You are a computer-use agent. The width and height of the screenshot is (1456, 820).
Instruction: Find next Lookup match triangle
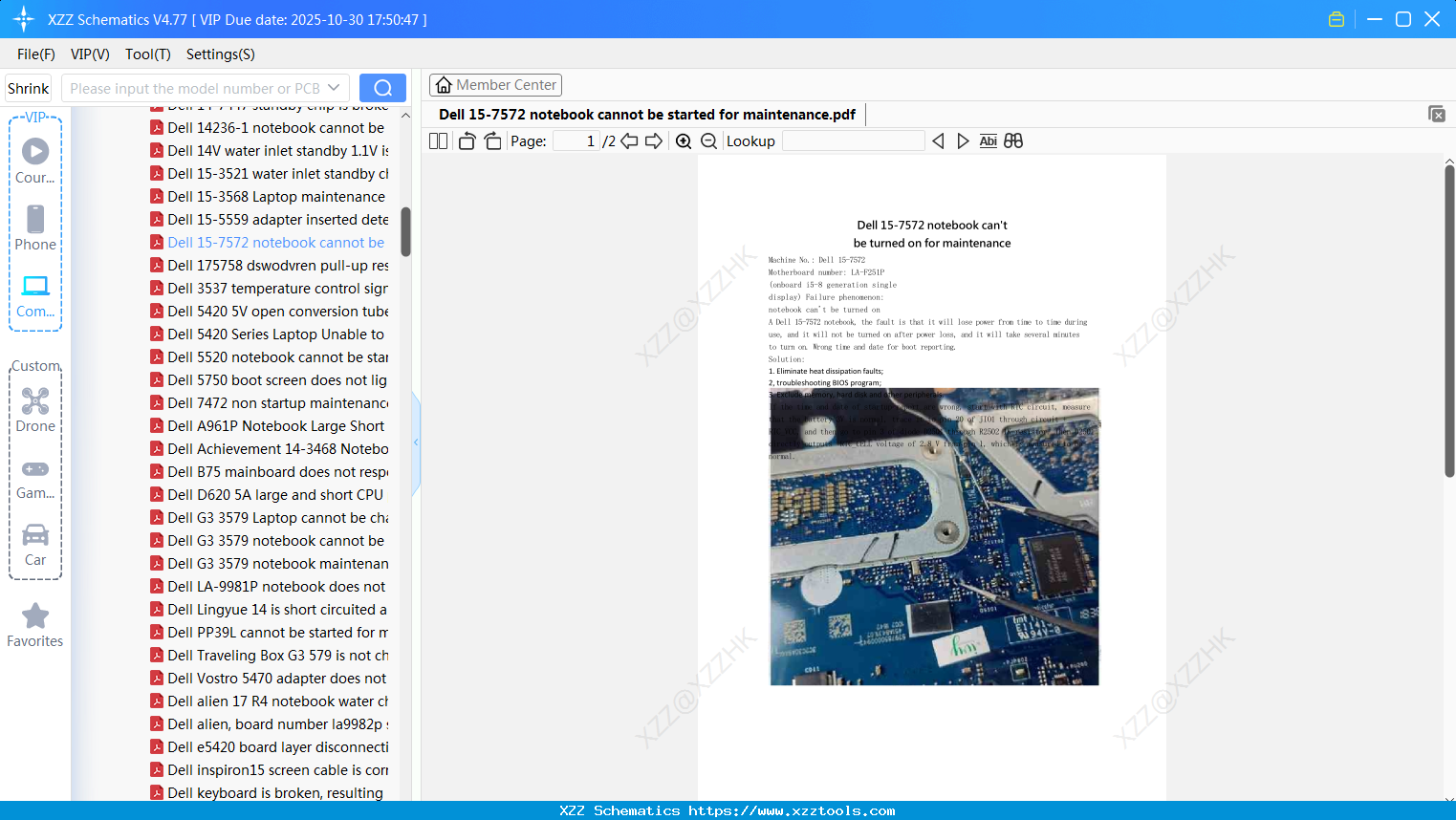963,141
